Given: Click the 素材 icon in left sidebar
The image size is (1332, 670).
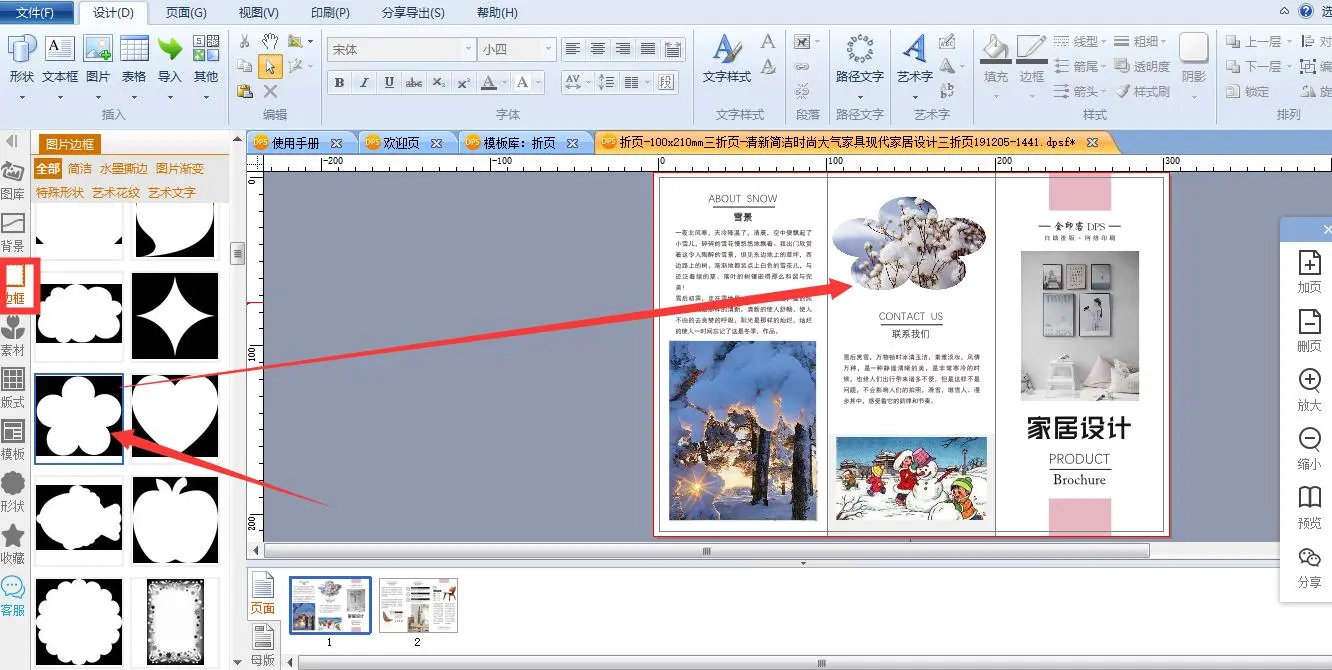Looking at the screenshot, I should (x=13, y=334).
